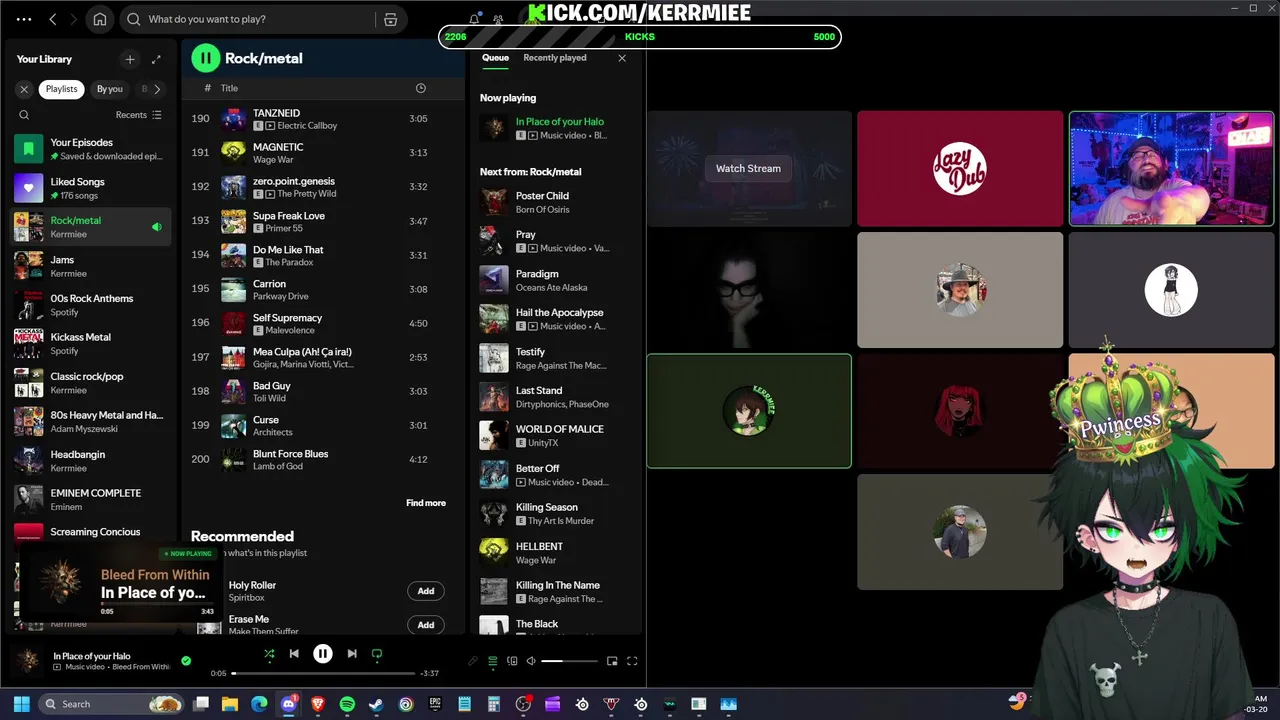Click the taskbar Search box

(x=112, y=704)
